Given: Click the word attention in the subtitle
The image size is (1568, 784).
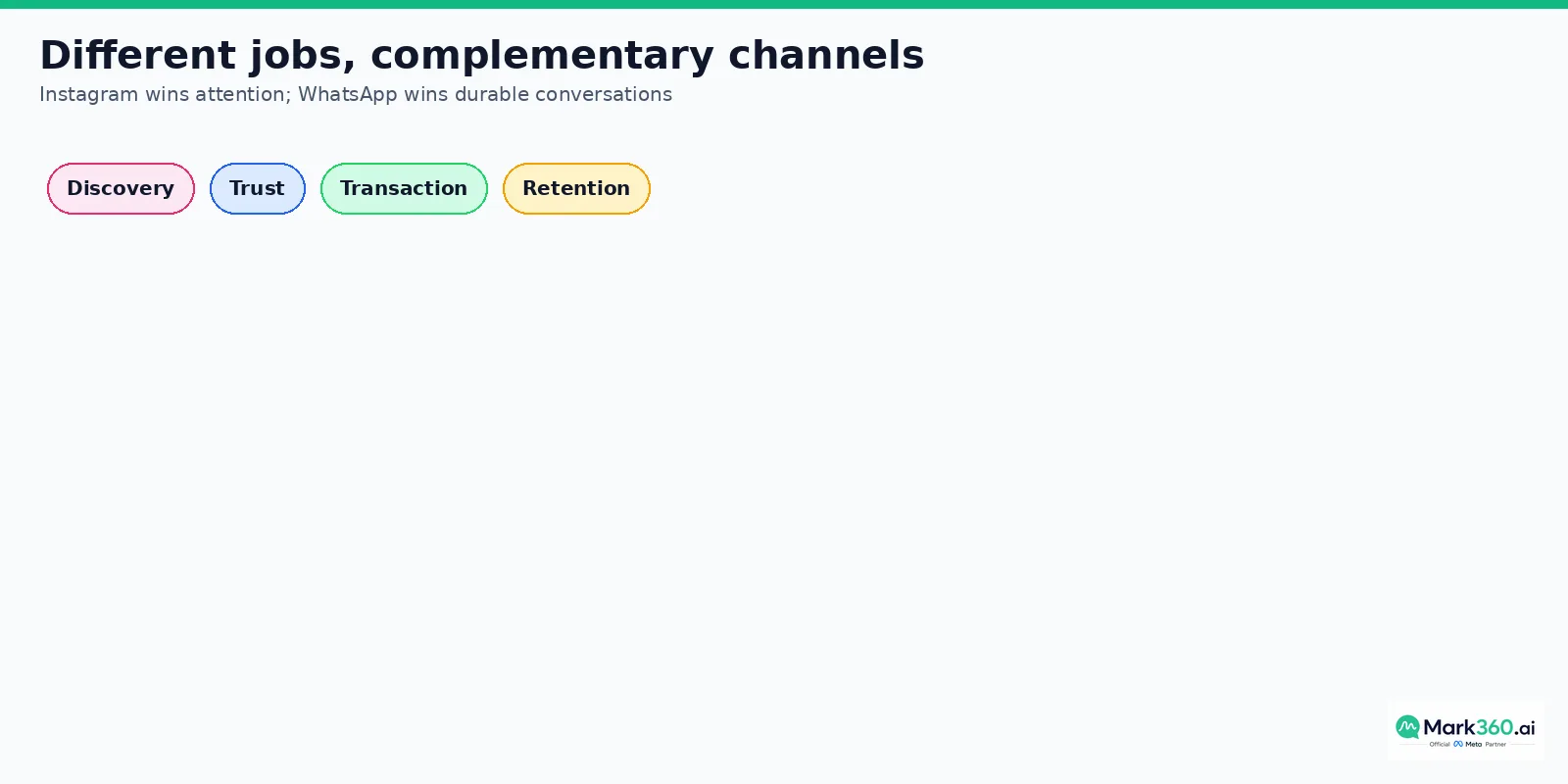Looking at the screenshot, I should (x=243, y=94).
